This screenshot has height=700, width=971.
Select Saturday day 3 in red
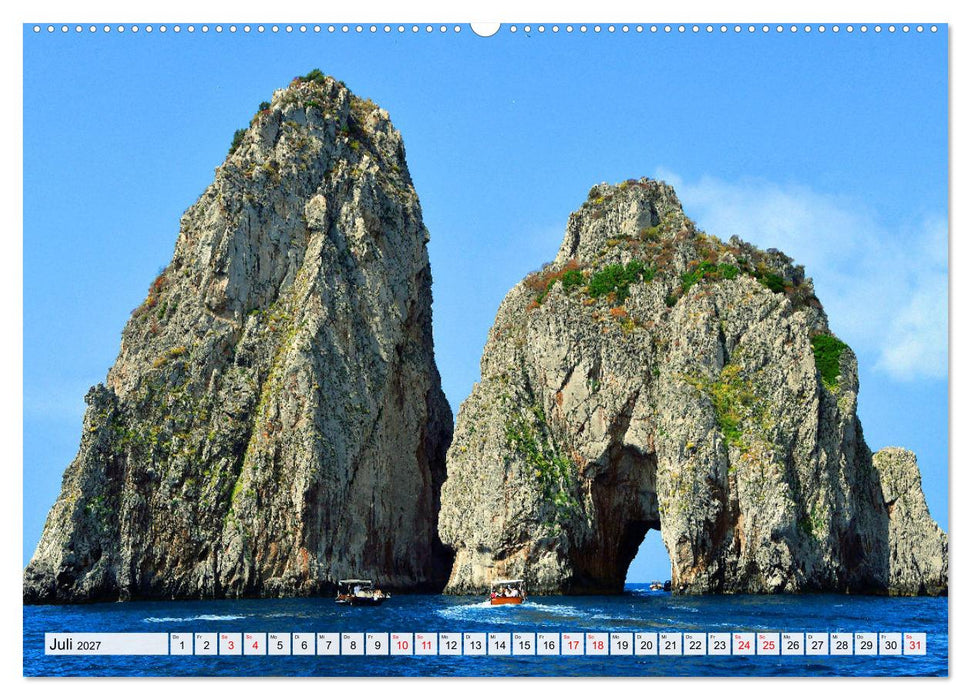[x=230, y=644]
